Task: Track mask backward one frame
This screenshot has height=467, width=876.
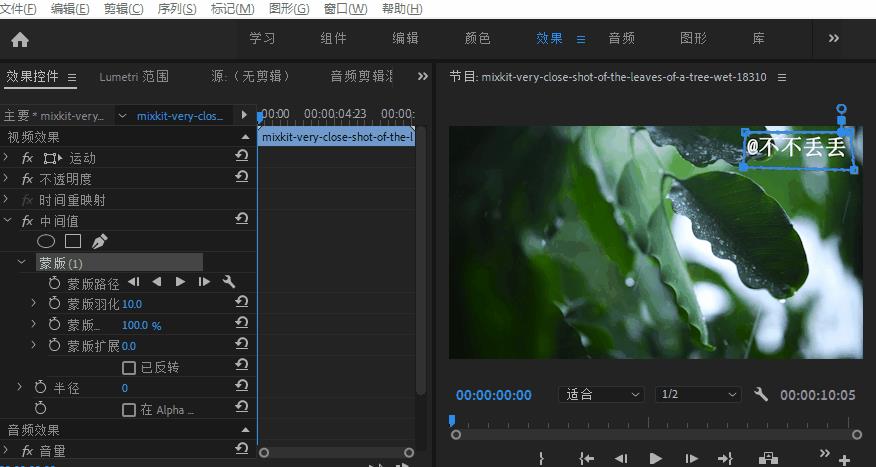Action: 134,282
